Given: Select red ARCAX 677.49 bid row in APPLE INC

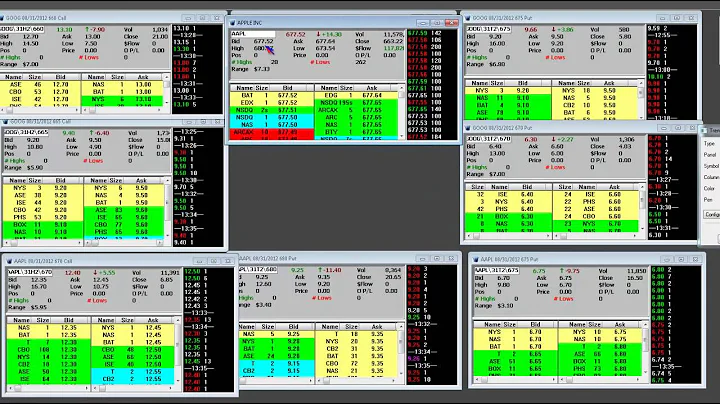Looking at the screenshot, I should click(272, 132).
